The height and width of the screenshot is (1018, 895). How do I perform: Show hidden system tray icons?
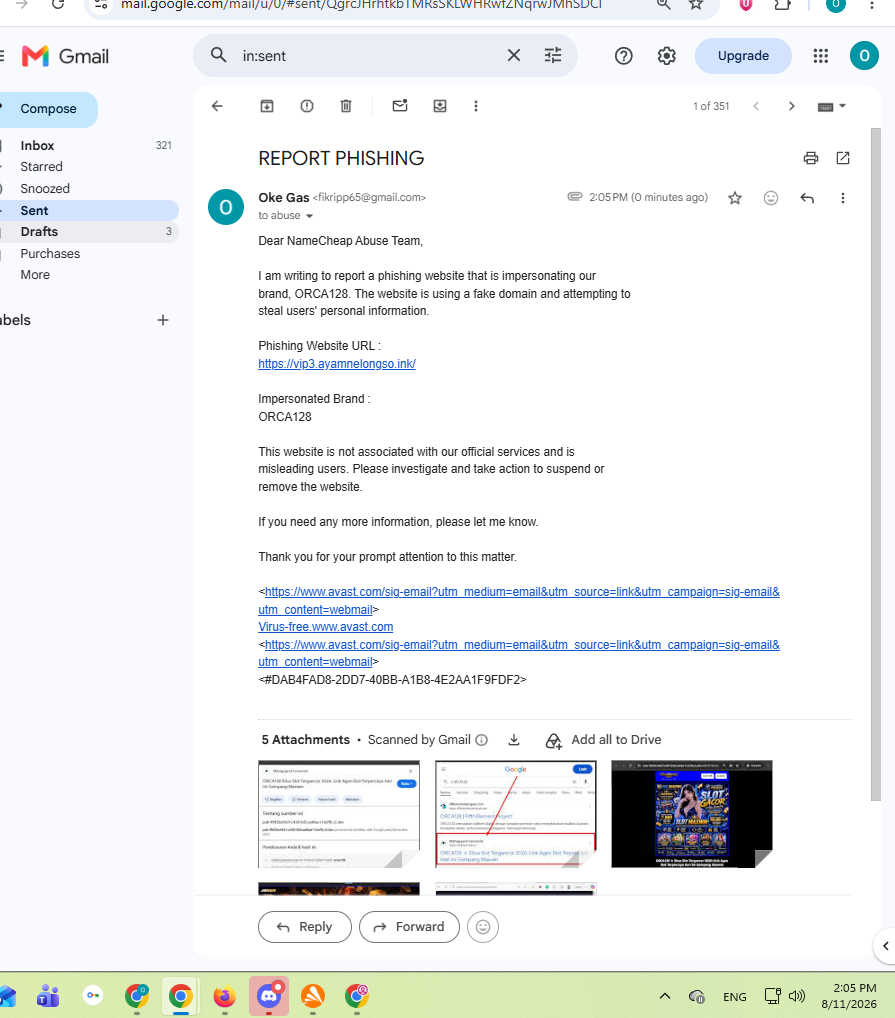pos(665,996)
